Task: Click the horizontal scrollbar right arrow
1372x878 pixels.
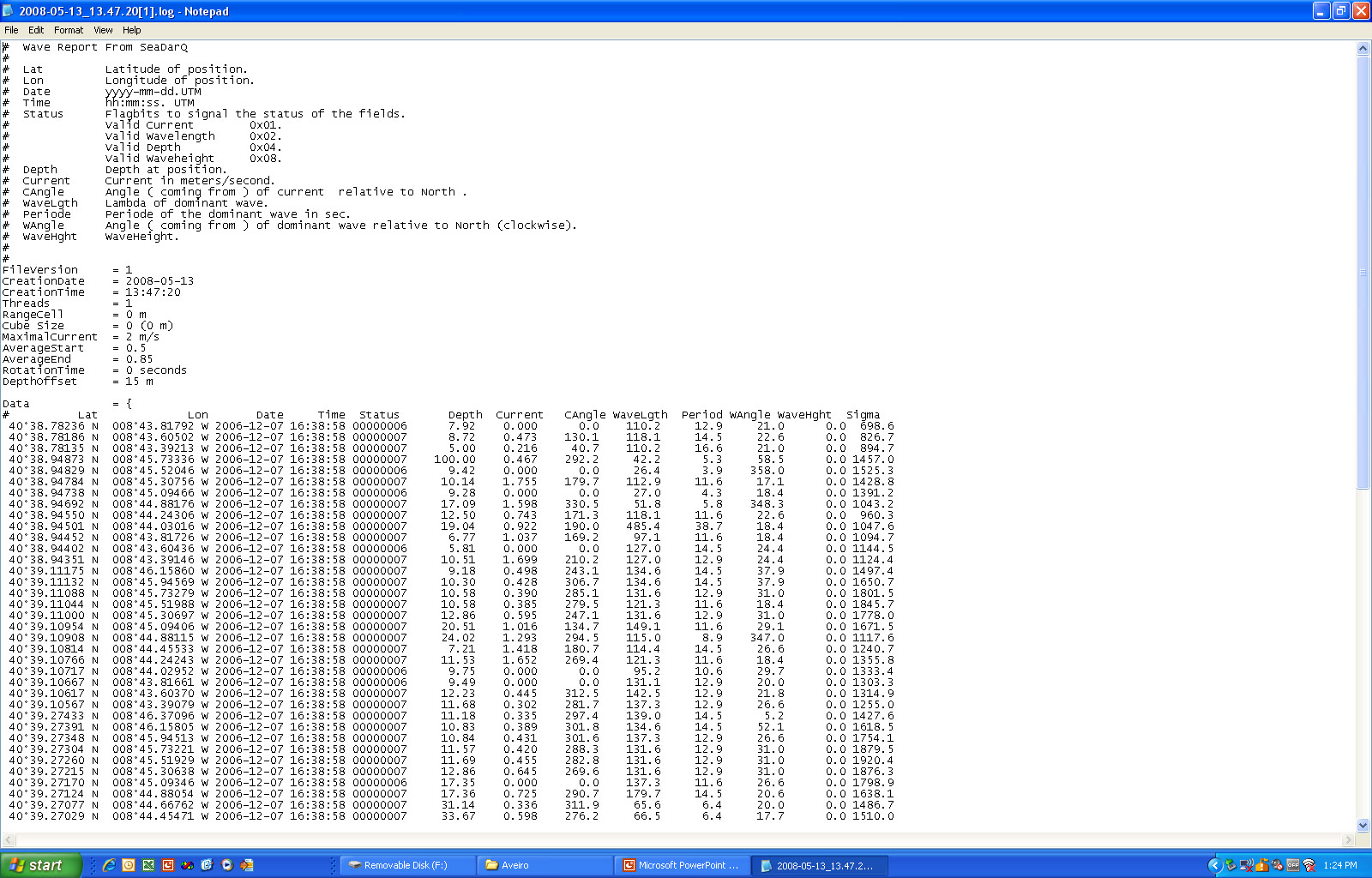Action: [x=1349, y=839]
